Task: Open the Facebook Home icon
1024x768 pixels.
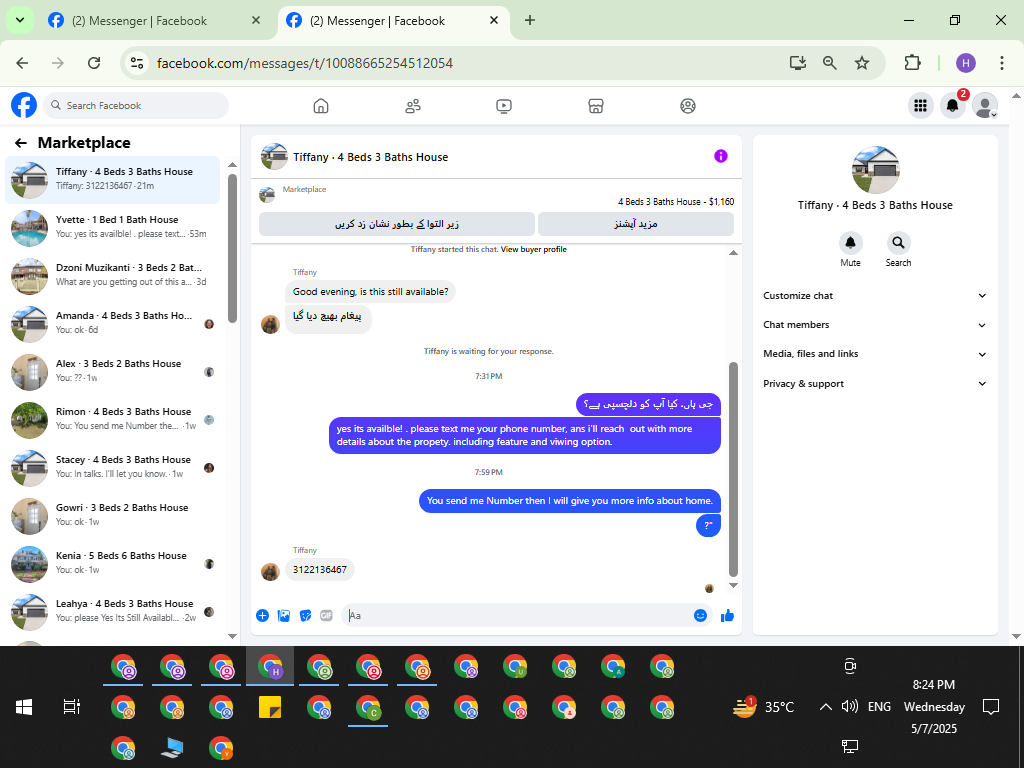Action: pyautogui.click(x=321, y=106)
